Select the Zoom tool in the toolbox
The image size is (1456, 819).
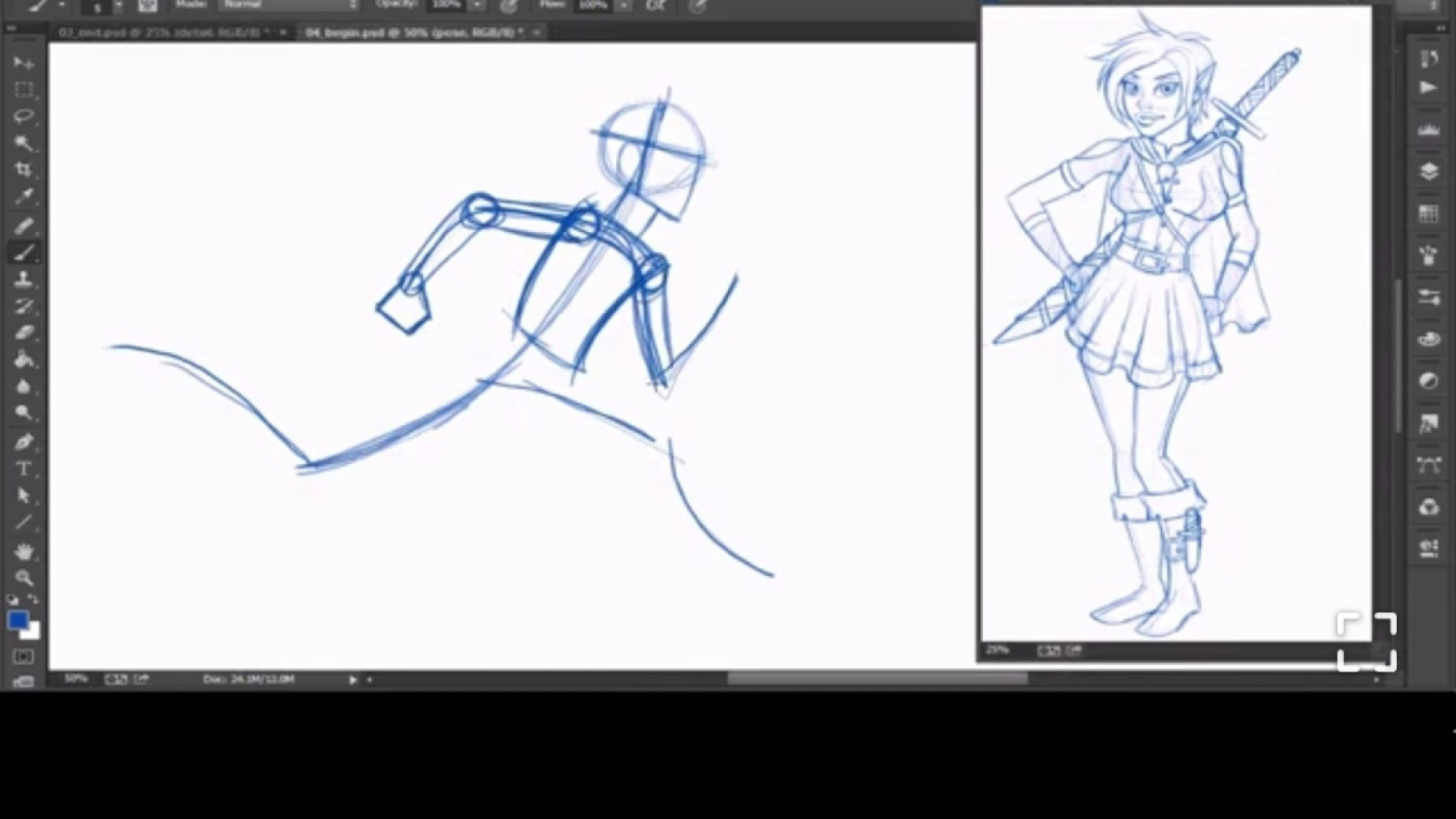pos(24,578)
